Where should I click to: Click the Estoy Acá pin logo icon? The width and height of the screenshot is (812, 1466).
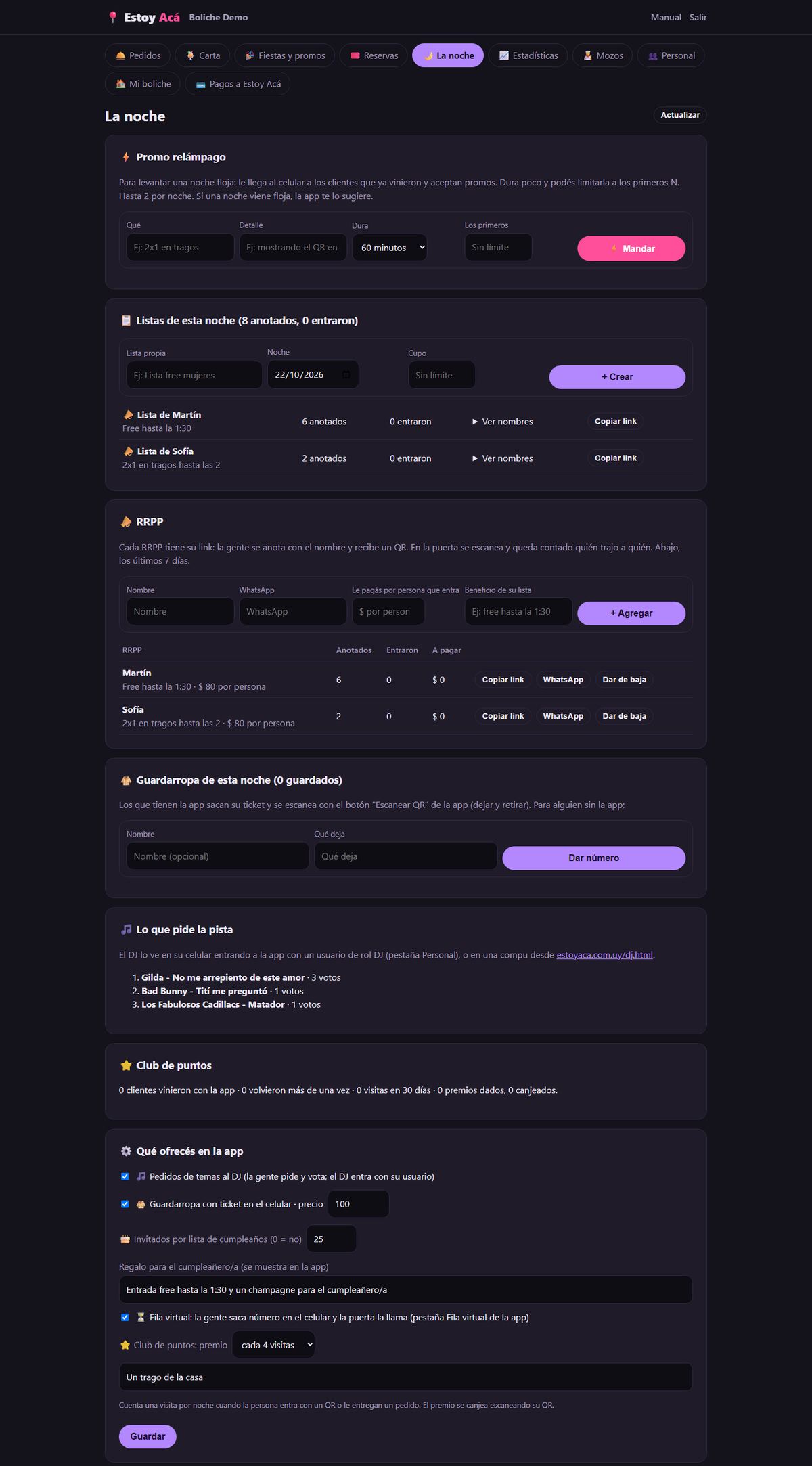112,18
